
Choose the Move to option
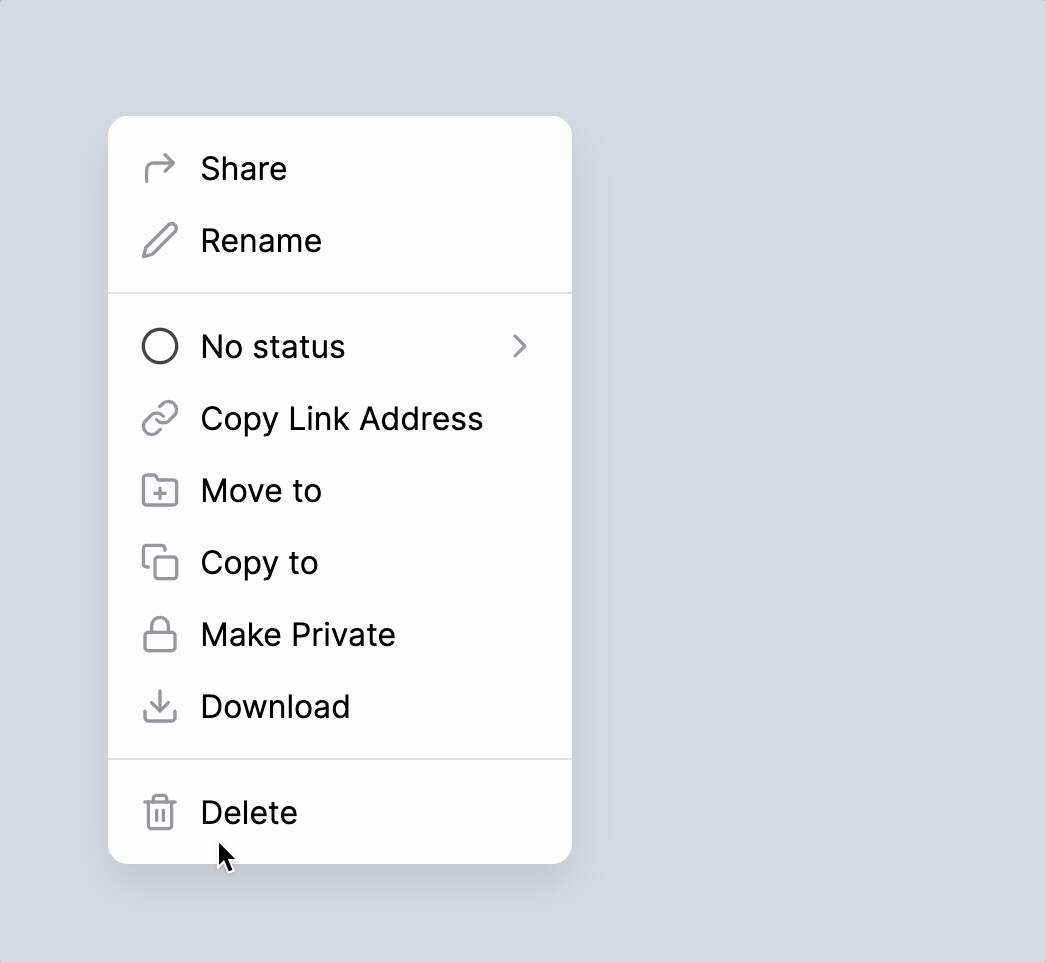(340, 490)
